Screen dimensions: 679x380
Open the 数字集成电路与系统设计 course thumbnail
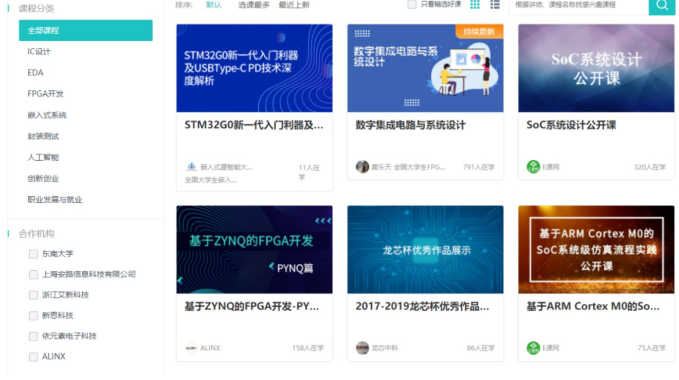coord(425,68)
